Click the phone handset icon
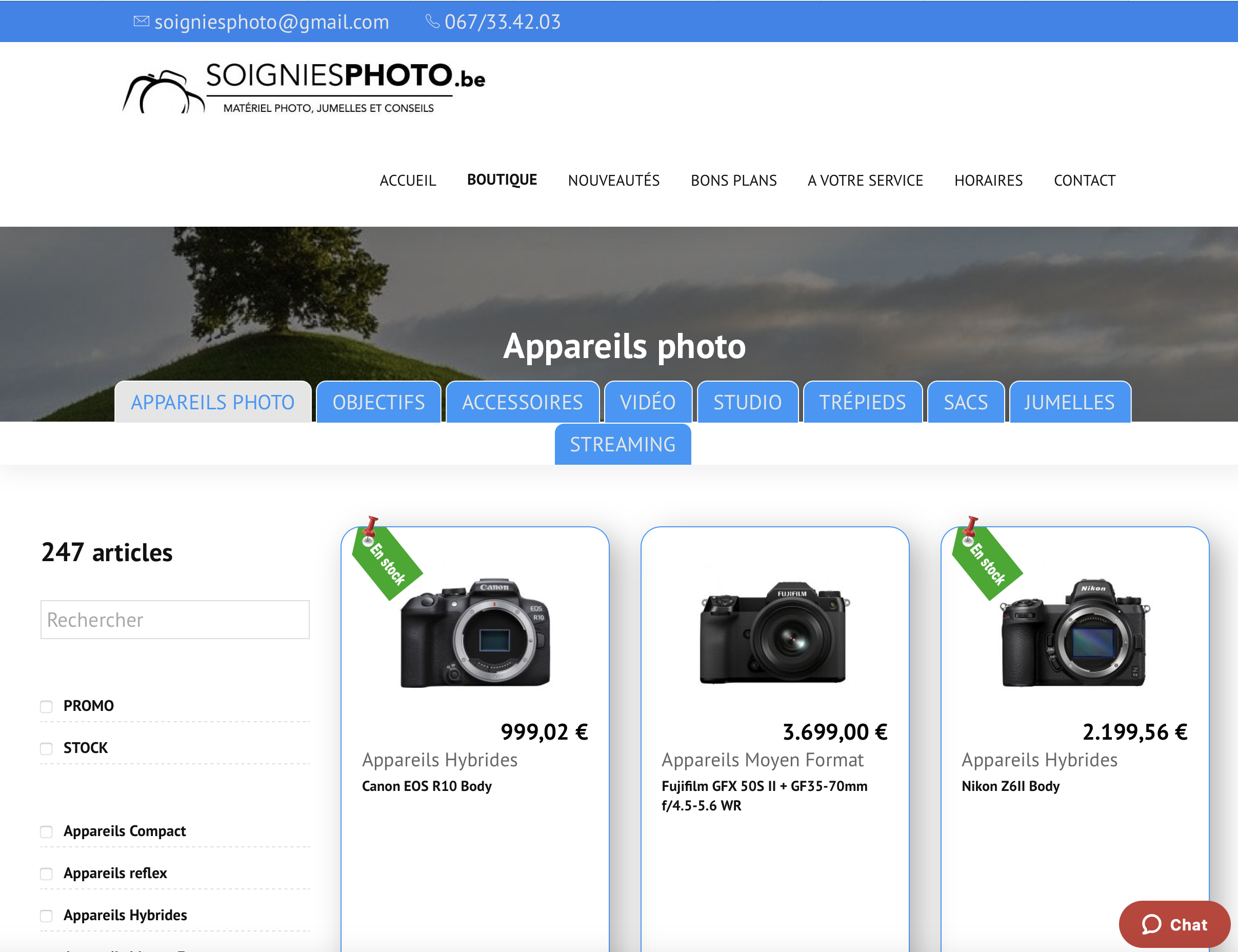 [432, 22]
